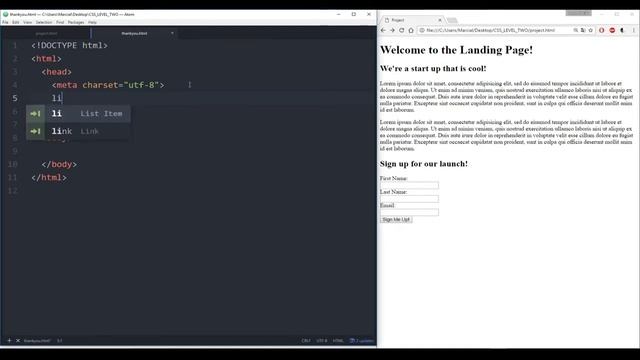640x360 pixels.
Task: Click line number 5 in the gutter
Action: 15,98
